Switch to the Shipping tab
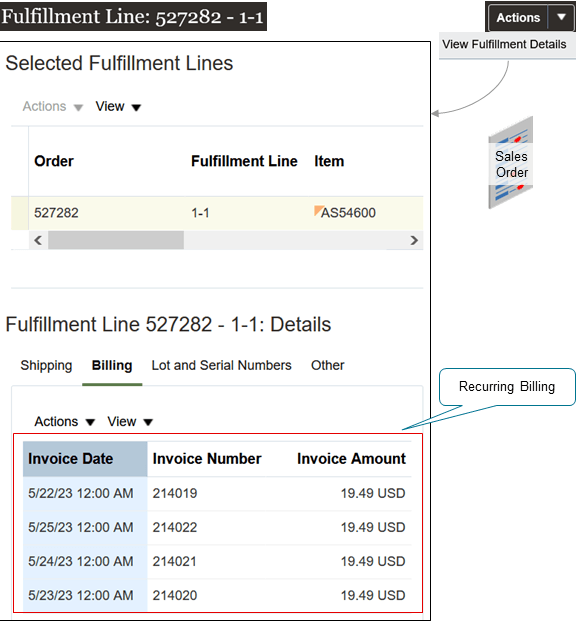This screenshot has height=624, width=576. (x=46, y=365)
